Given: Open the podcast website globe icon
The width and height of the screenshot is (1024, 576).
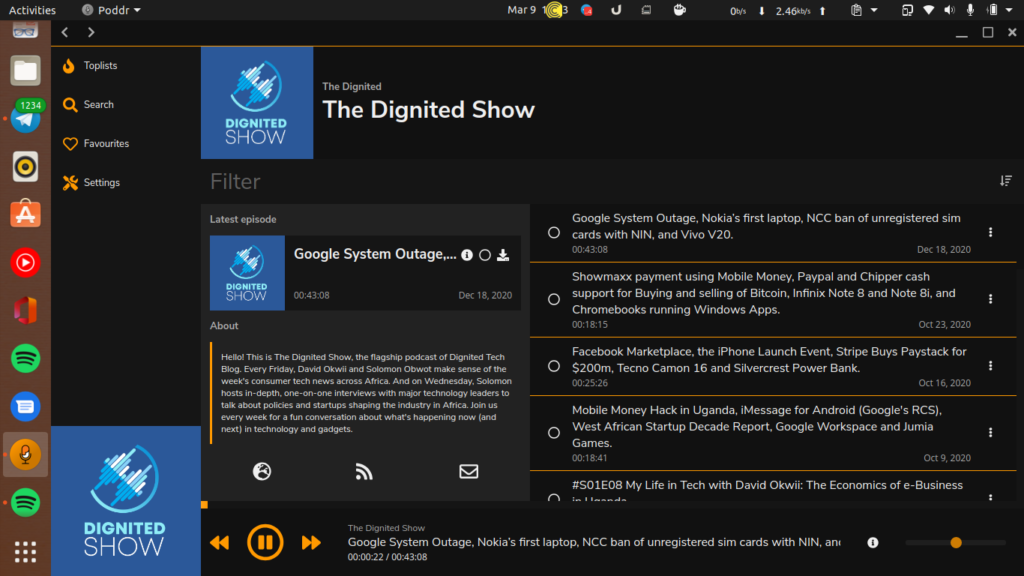Looking at the screenshot, I should click(x=262, y=472).
